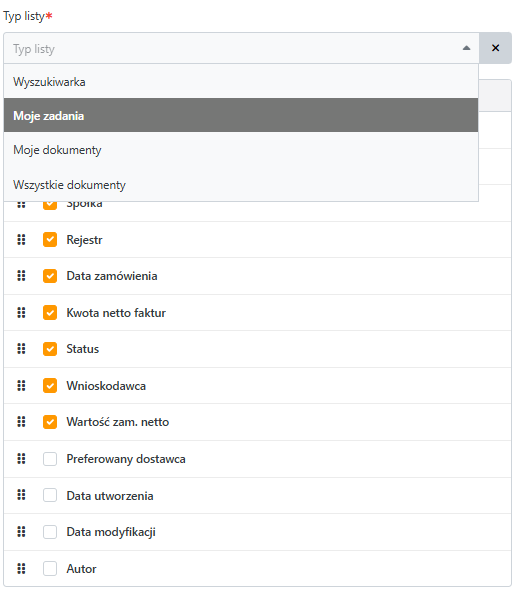Collapse the Typ listy dropdown arrow
This screenshot has width=513, height=591.
[x=466, y=48]
